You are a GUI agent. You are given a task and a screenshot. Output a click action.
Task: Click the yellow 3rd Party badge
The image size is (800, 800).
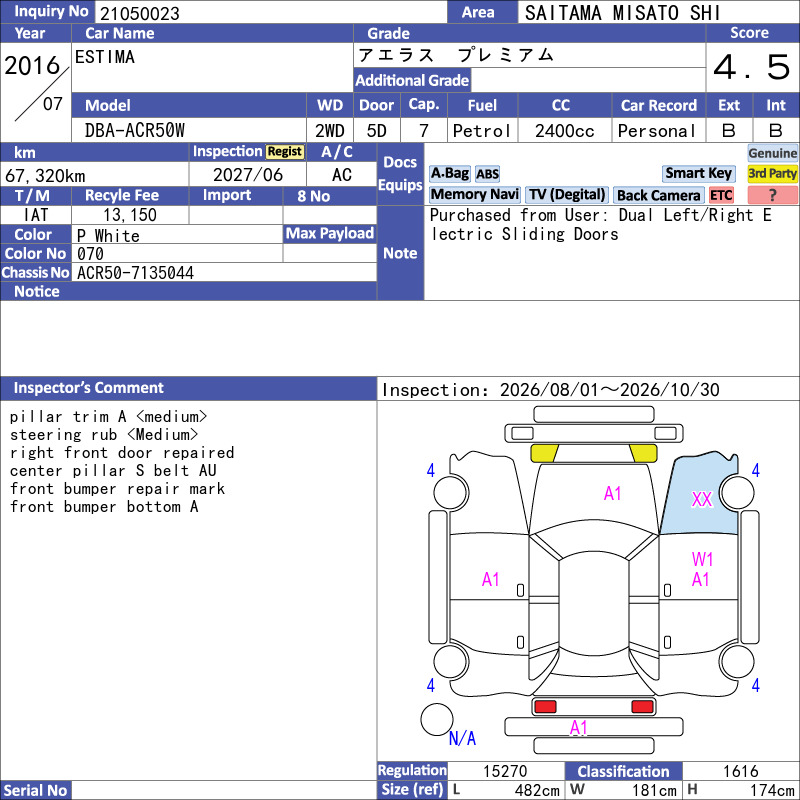coord(772,173)
